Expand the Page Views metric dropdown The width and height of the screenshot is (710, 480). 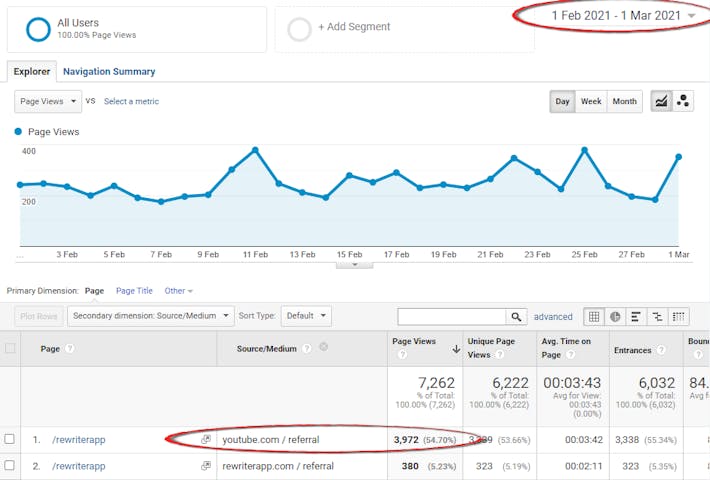pyautogui.click(x=48, y=101)
